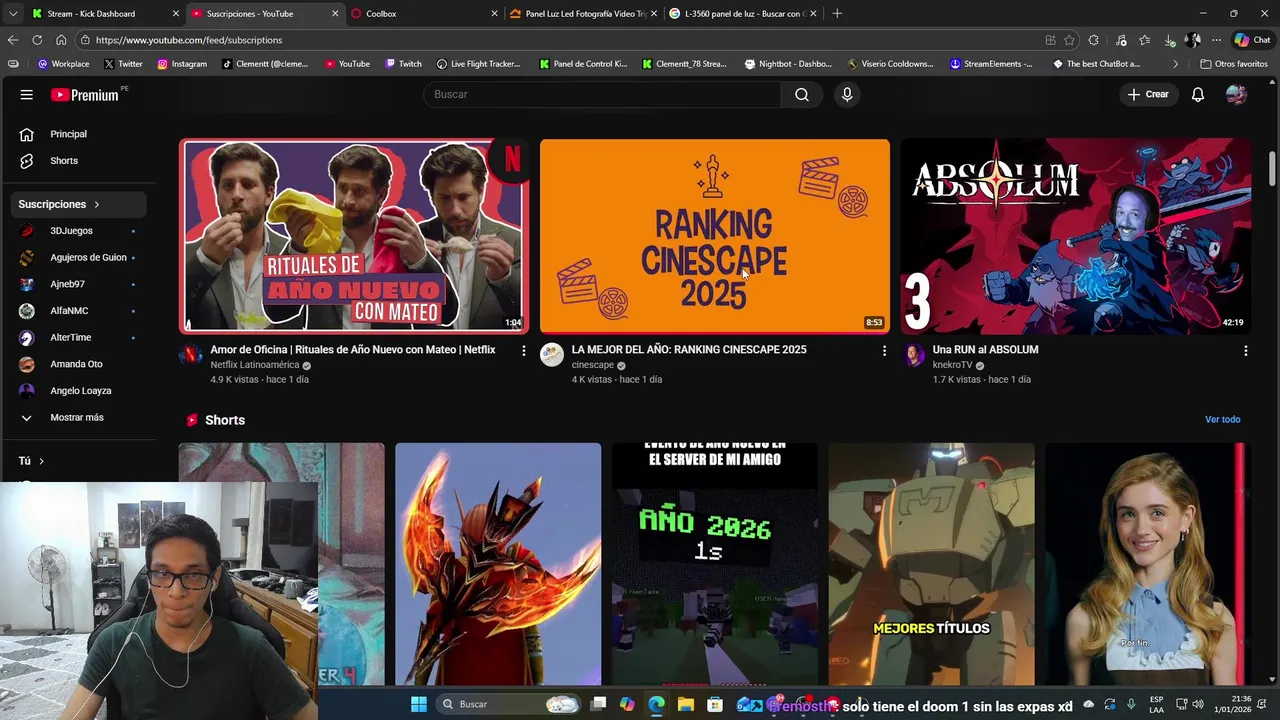Viewport: 1280px width, 720px height.
Task: Open File Explorer from taskbar
Action: pos(685,704)
